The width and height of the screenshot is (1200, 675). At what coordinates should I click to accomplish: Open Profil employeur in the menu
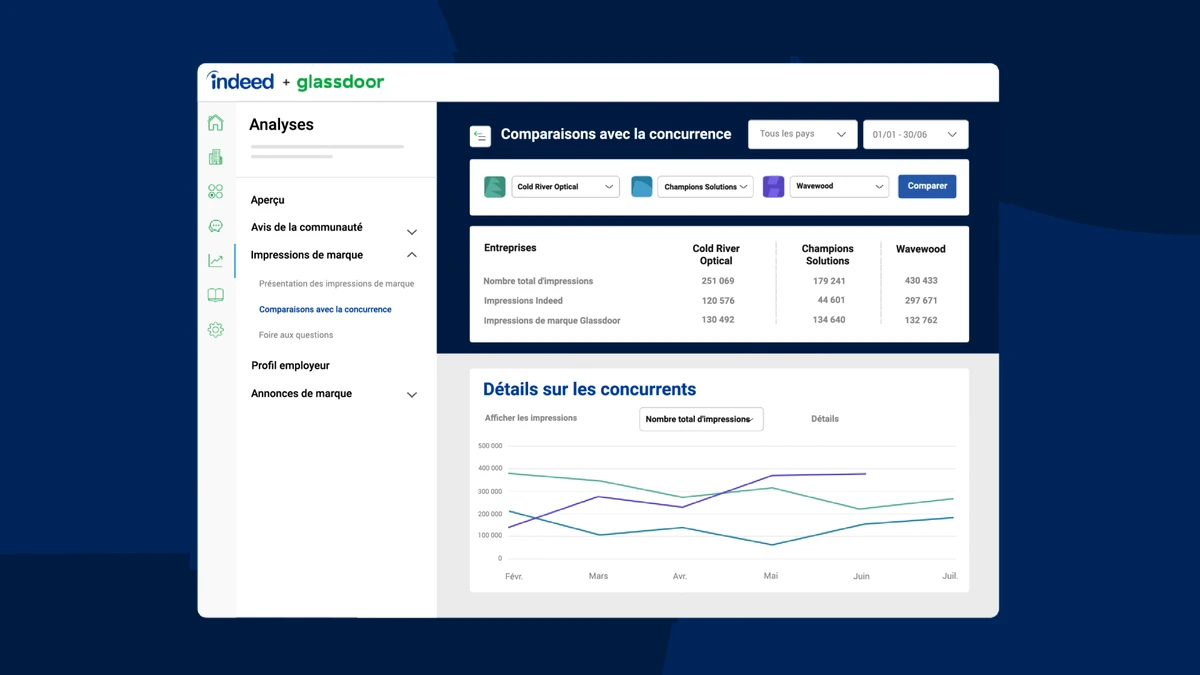290,366
